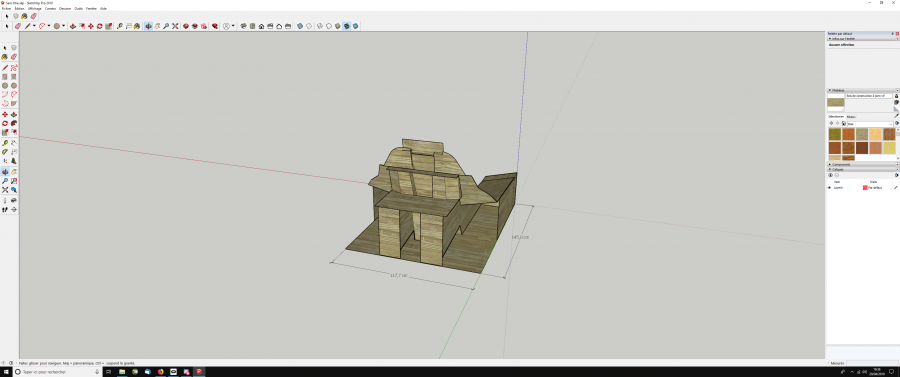
Task: Activate the Zoom Extents tool in toolbar
Action: coord(175,26)
